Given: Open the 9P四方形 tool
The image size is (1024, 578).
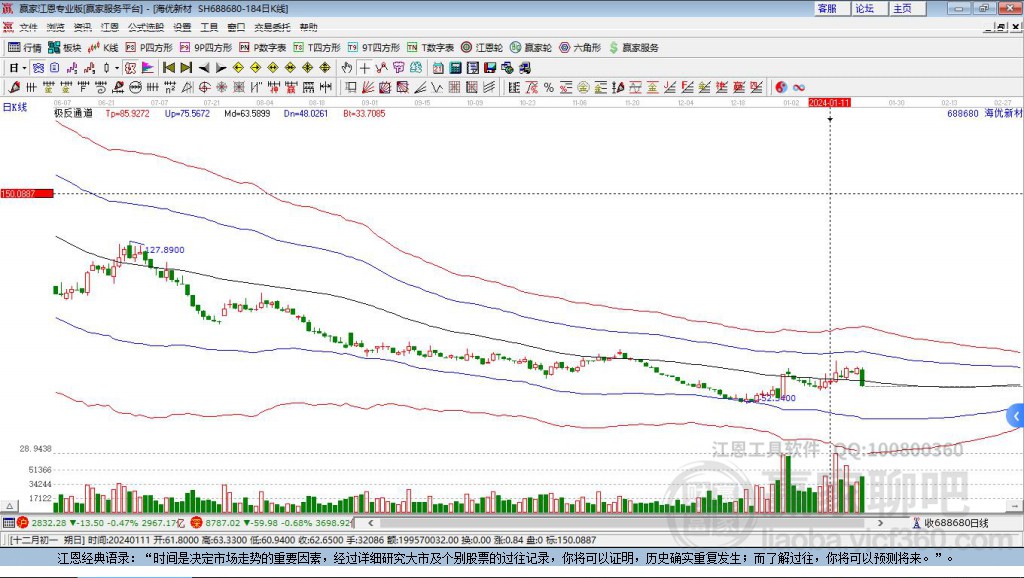Looking at the screenshot, I should tap(206, 48).
